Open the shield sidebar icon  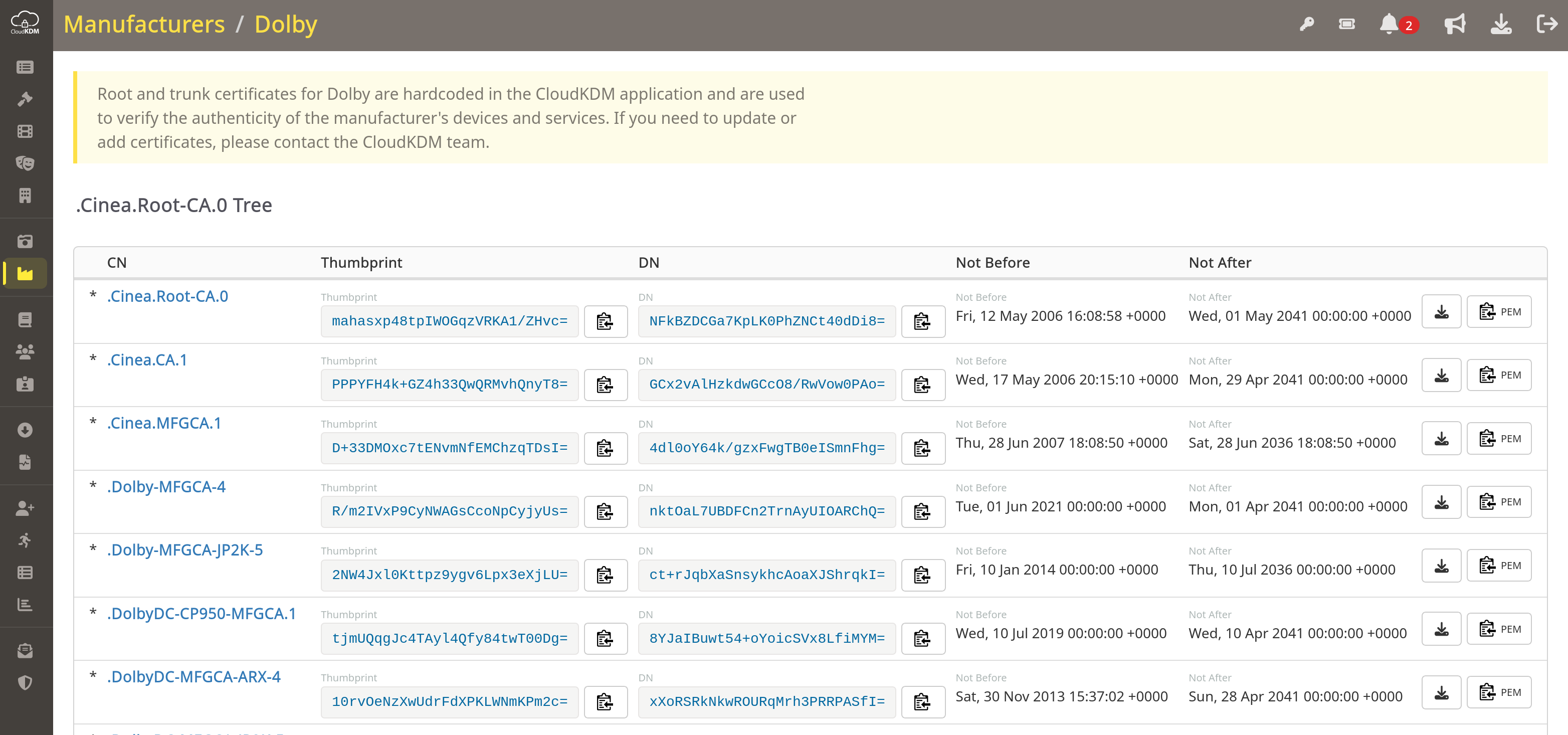[x=25, y=682]
